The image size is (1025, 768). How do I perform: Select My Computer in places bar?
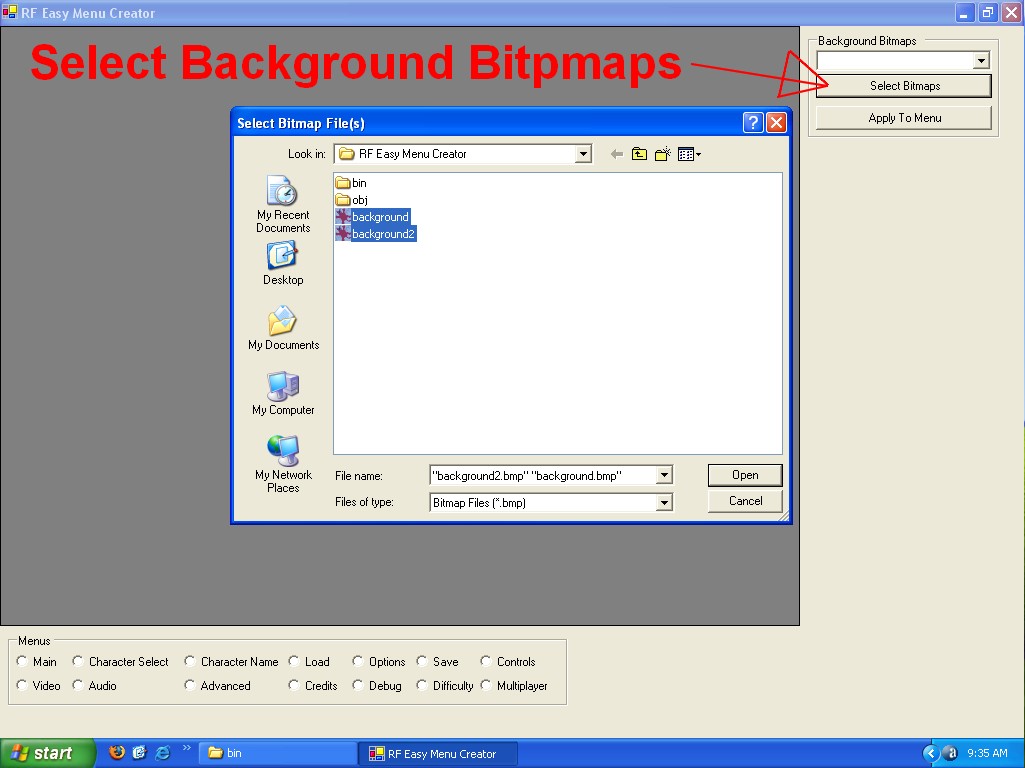283,393
